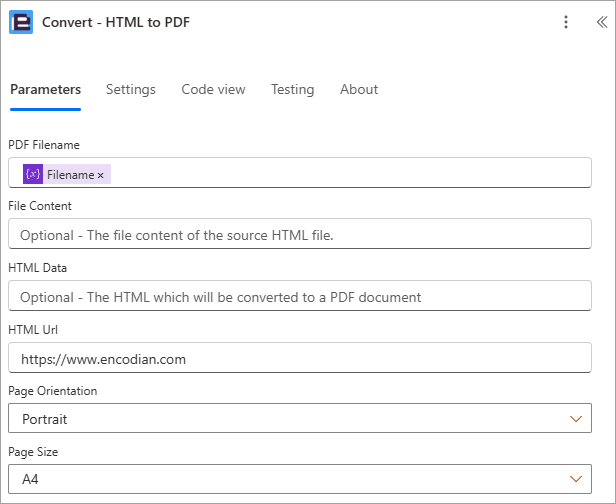
Task: Expand the Page Orientation dropdown arrow
Action: pyautogui.click(x=576, y=419)
